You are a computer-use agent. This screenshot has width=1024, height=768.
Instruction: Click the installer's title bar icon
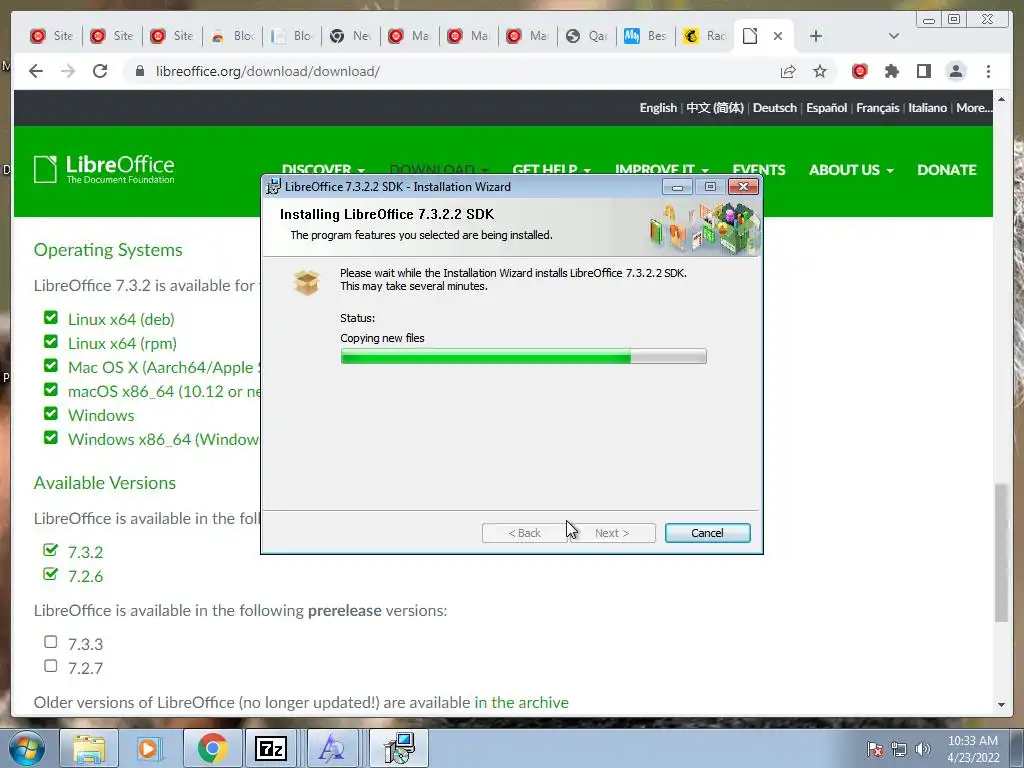click(274, 187)
